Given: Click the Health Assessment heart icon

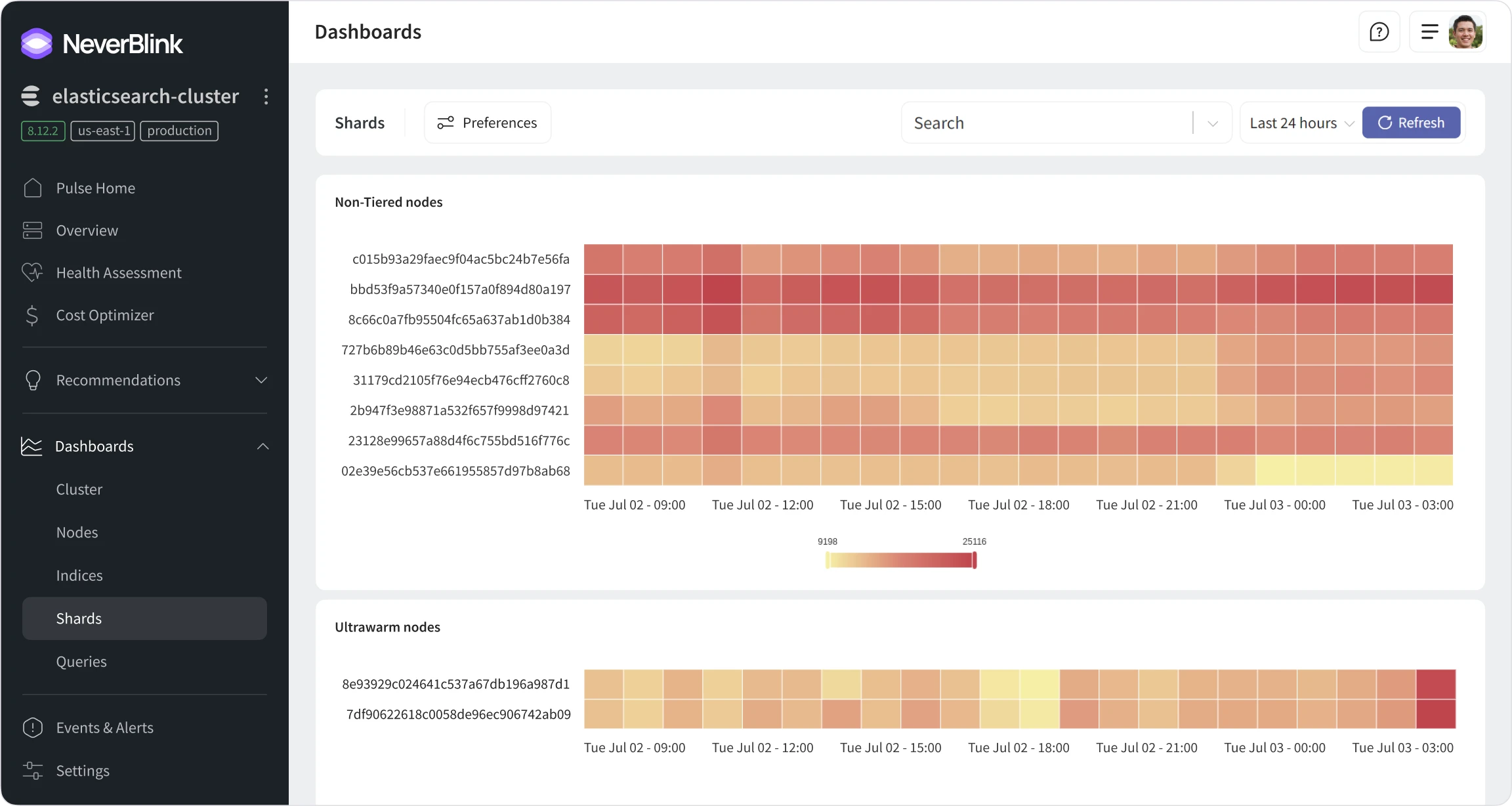Looking at the screenshot, I should click(x=32, y=272).
